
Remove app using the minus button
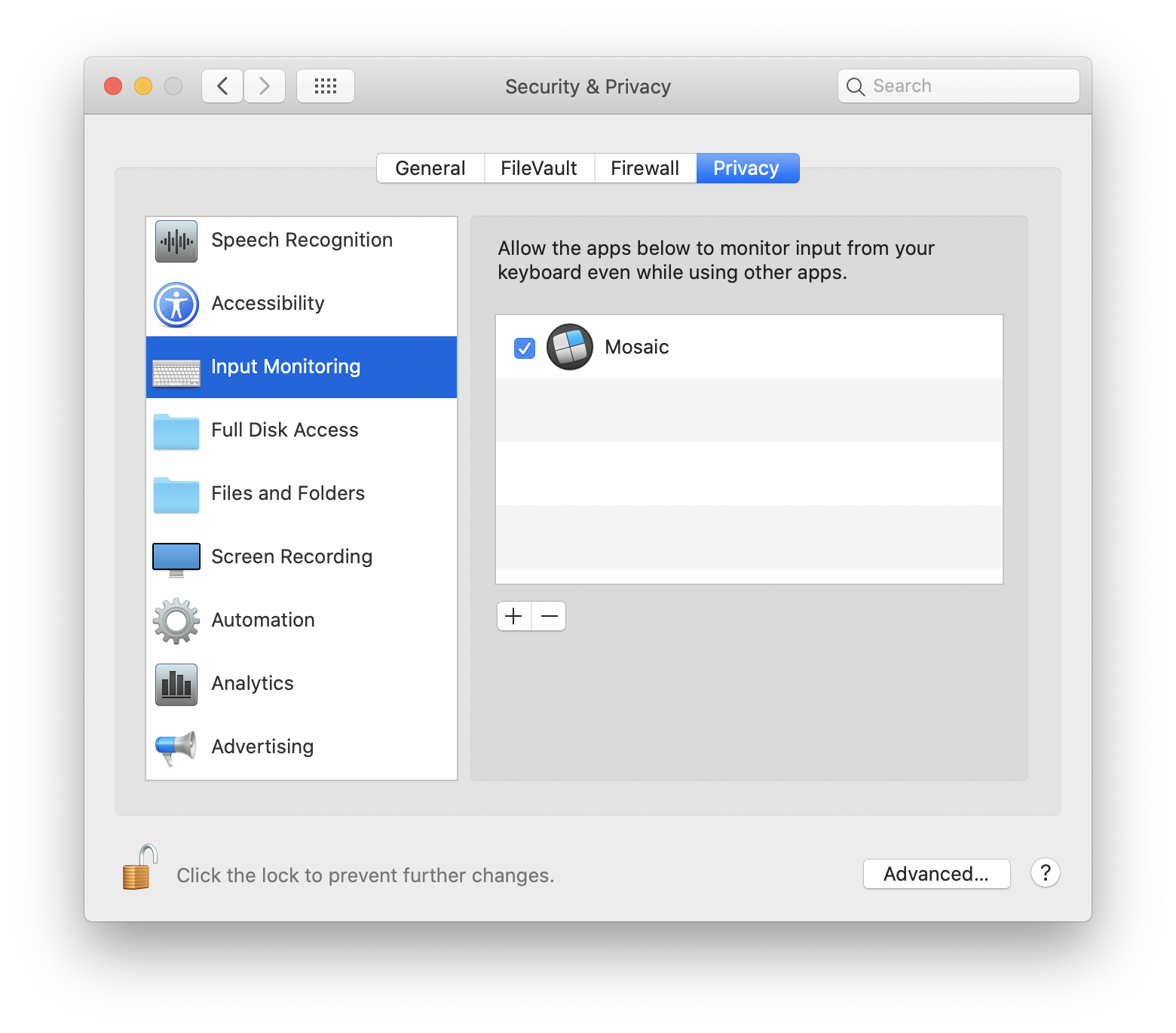click(550, 616)
